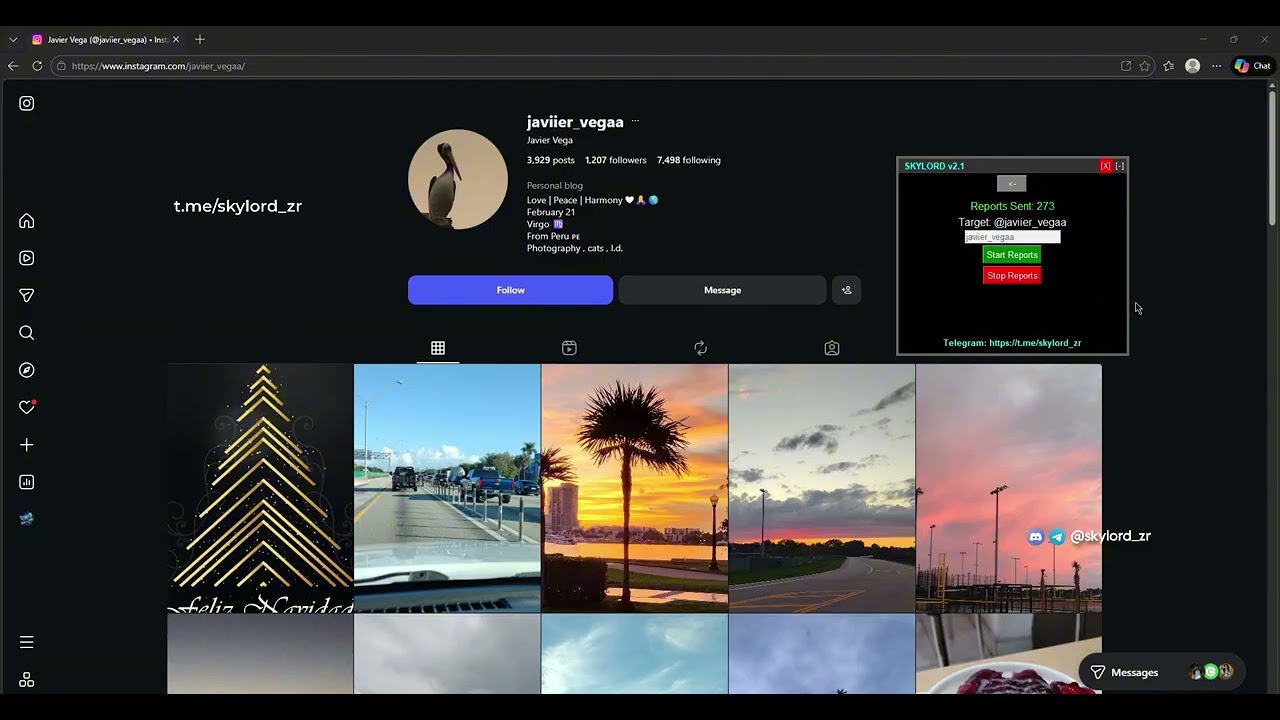Viewport: 1280px width, 720px height.
Task: Click the add similar accounts button
Action: coord(846,290)
